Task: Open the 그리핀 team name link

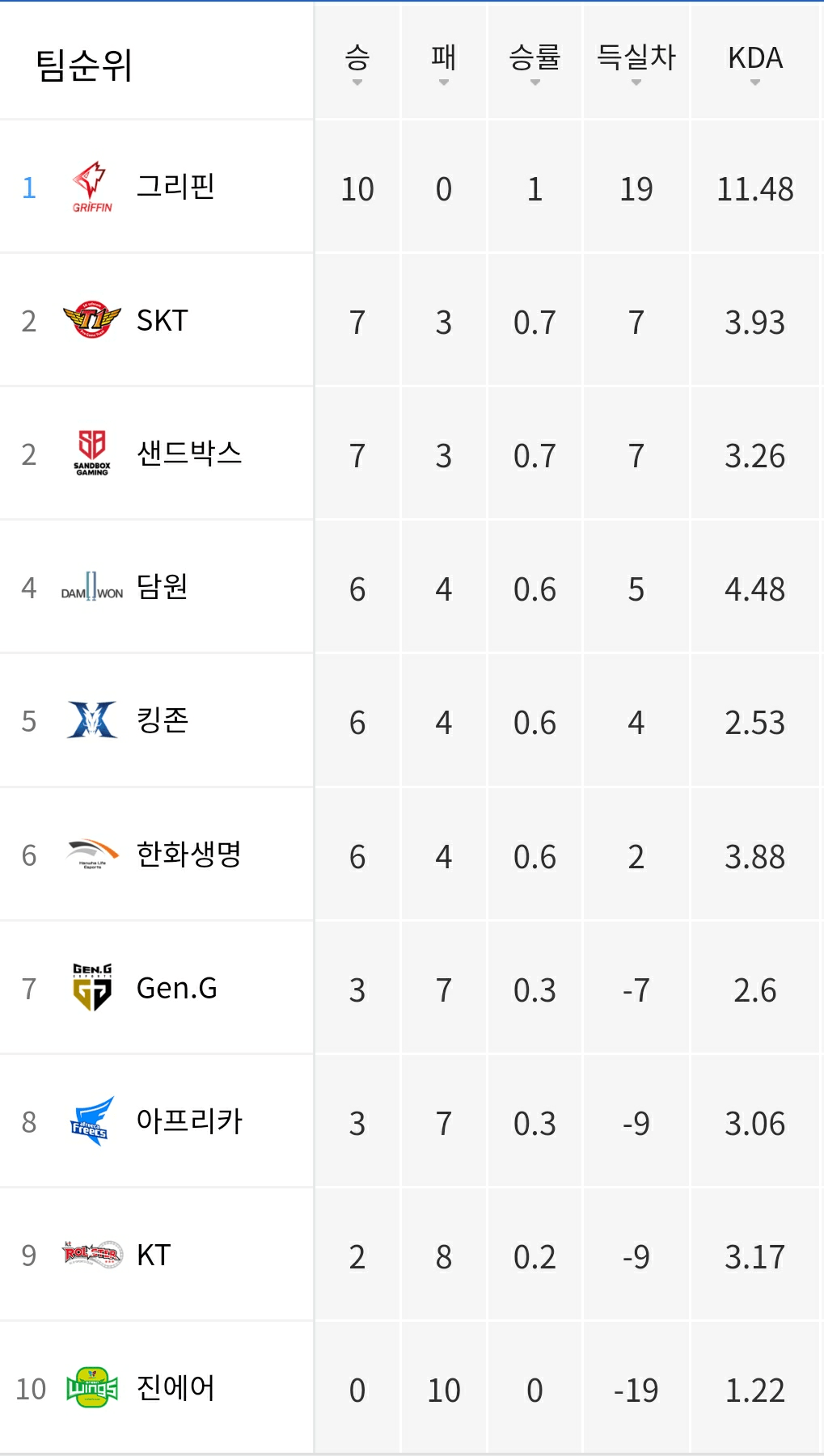Action: (x=175, y=187)
